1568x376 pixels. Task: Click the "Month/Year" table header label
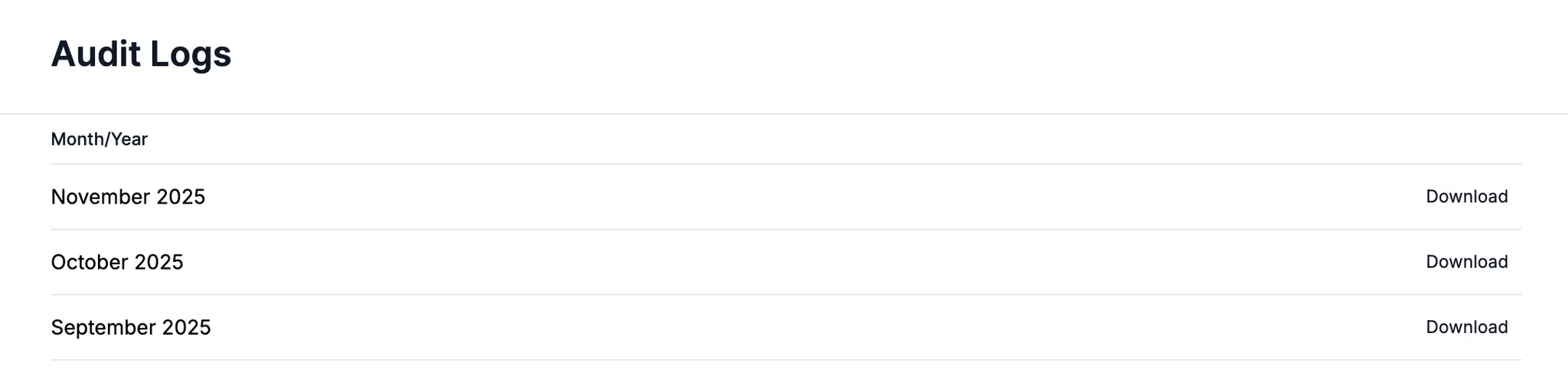(99, 139)
